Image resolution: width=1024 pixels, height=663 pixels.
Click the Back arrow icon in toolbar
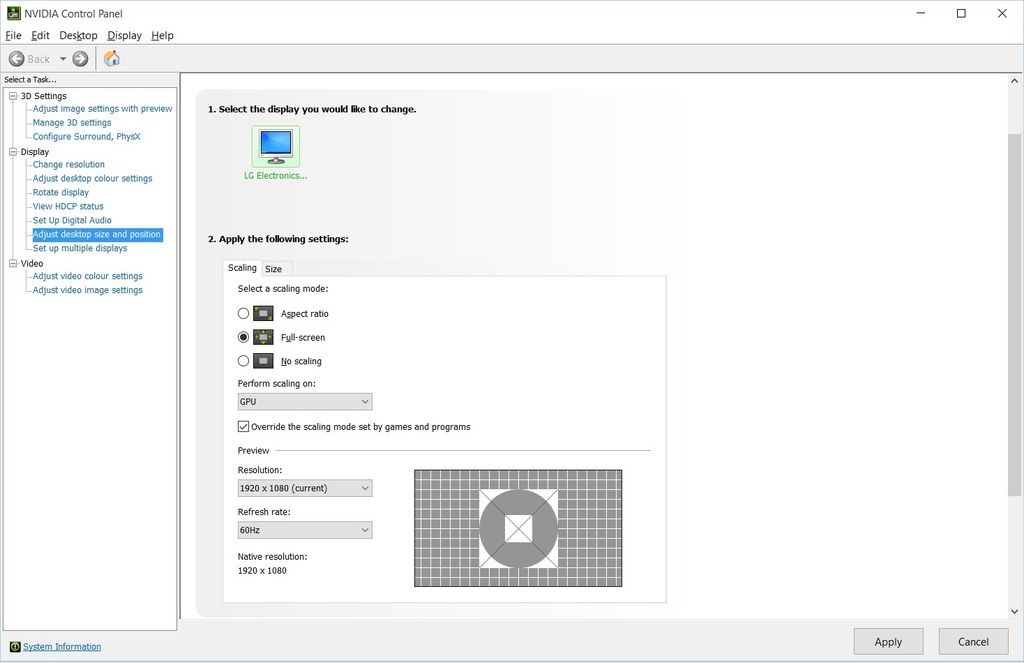pos(17,59)
